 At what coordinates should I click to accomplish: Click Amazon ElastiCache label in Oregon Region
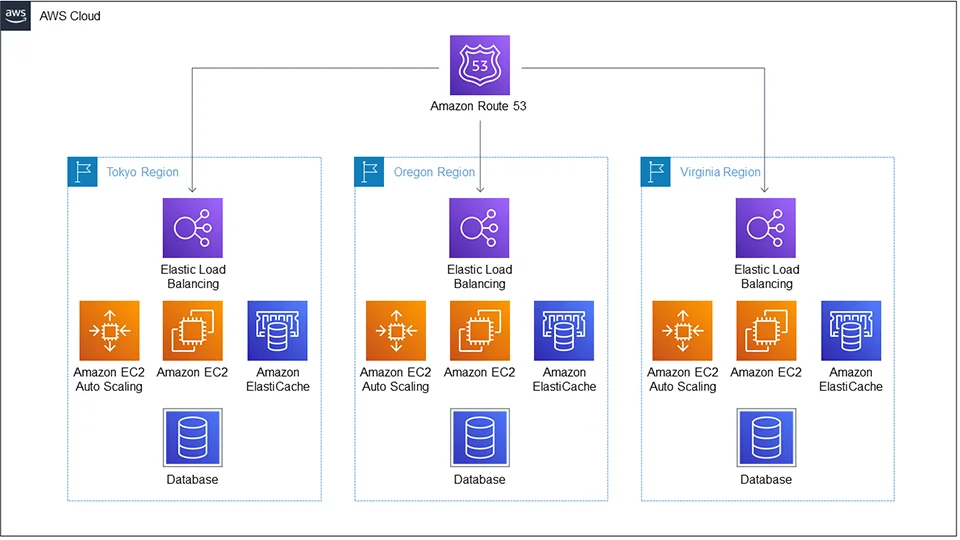pyautogui.click(x=564, y=380)
